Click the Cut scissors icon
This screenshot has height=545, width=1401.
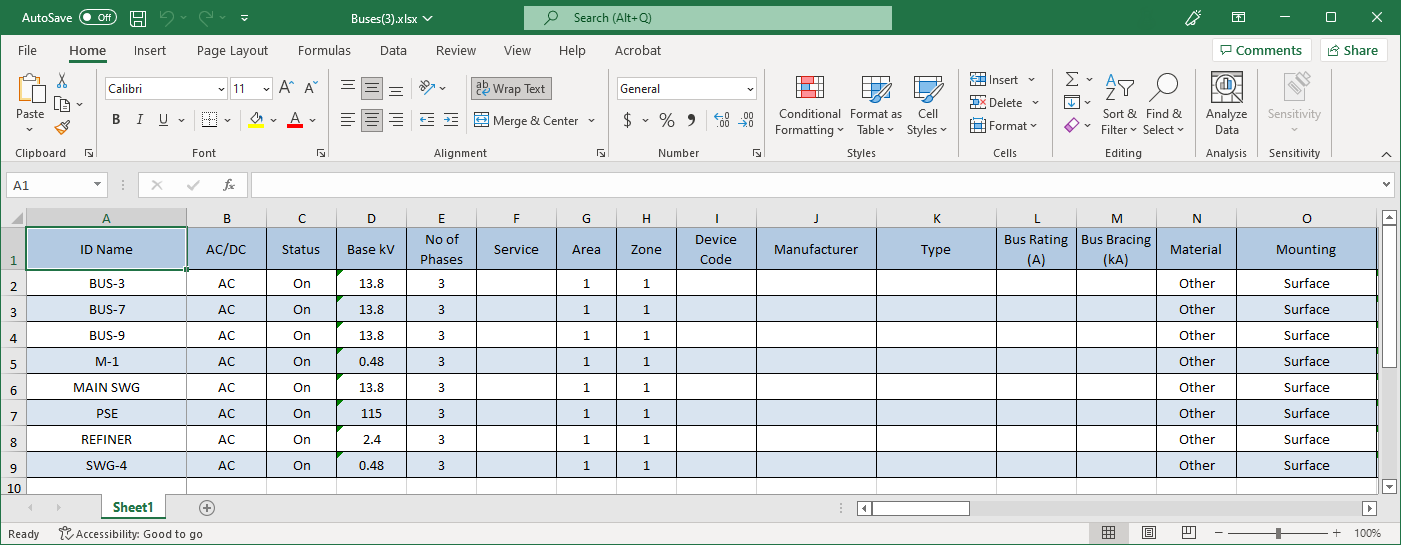[62, 81]
